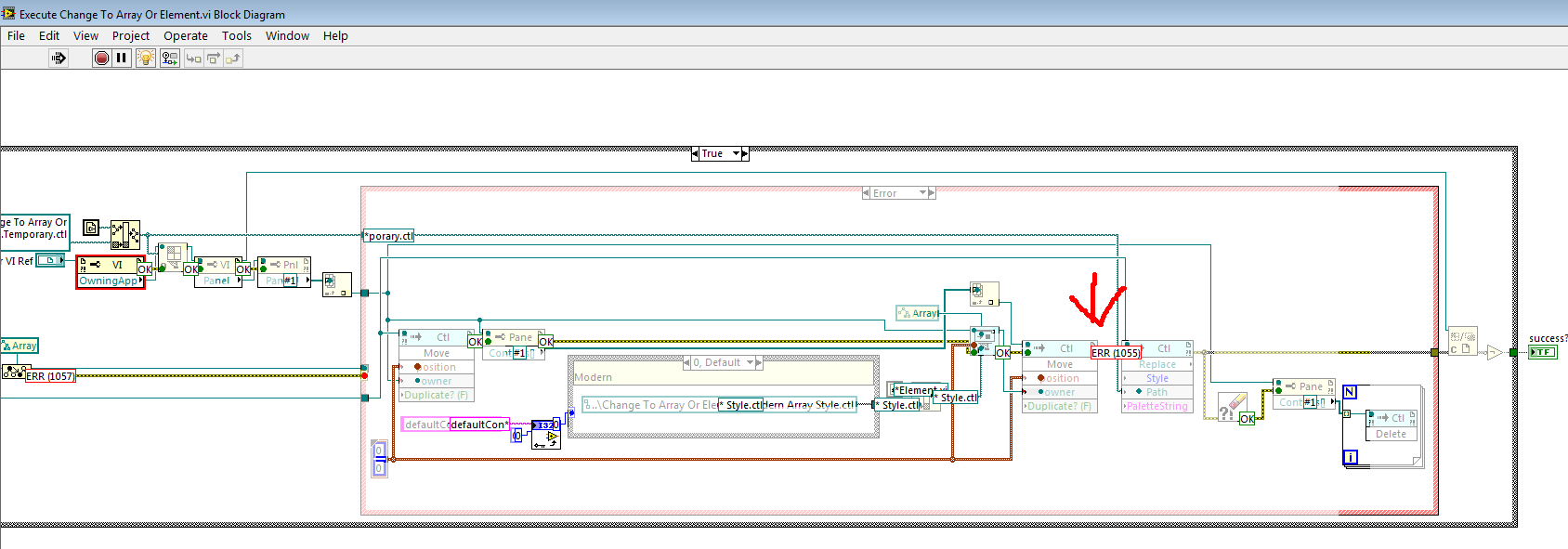The width and height of the screenshot is (1568, 549).
Task: Click the Duplicate? (F) input of left Move node
Action: pyautogui.click(x=437, y=395)
